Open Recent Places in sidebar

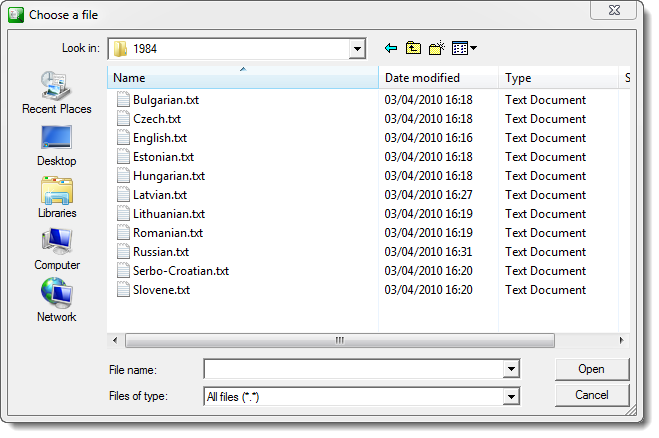coord(56,93)
